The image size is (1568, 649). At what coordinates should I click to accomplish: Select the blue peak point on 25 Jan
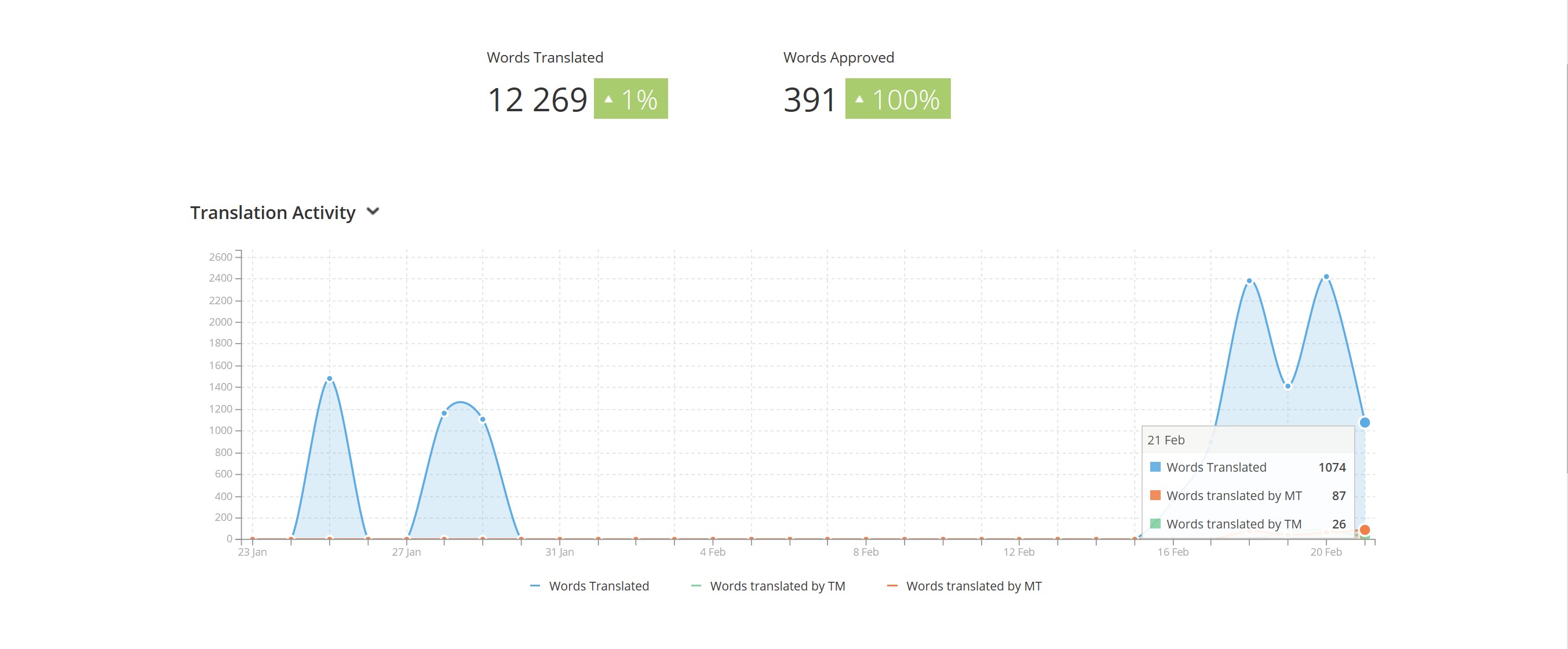(329, 379)
